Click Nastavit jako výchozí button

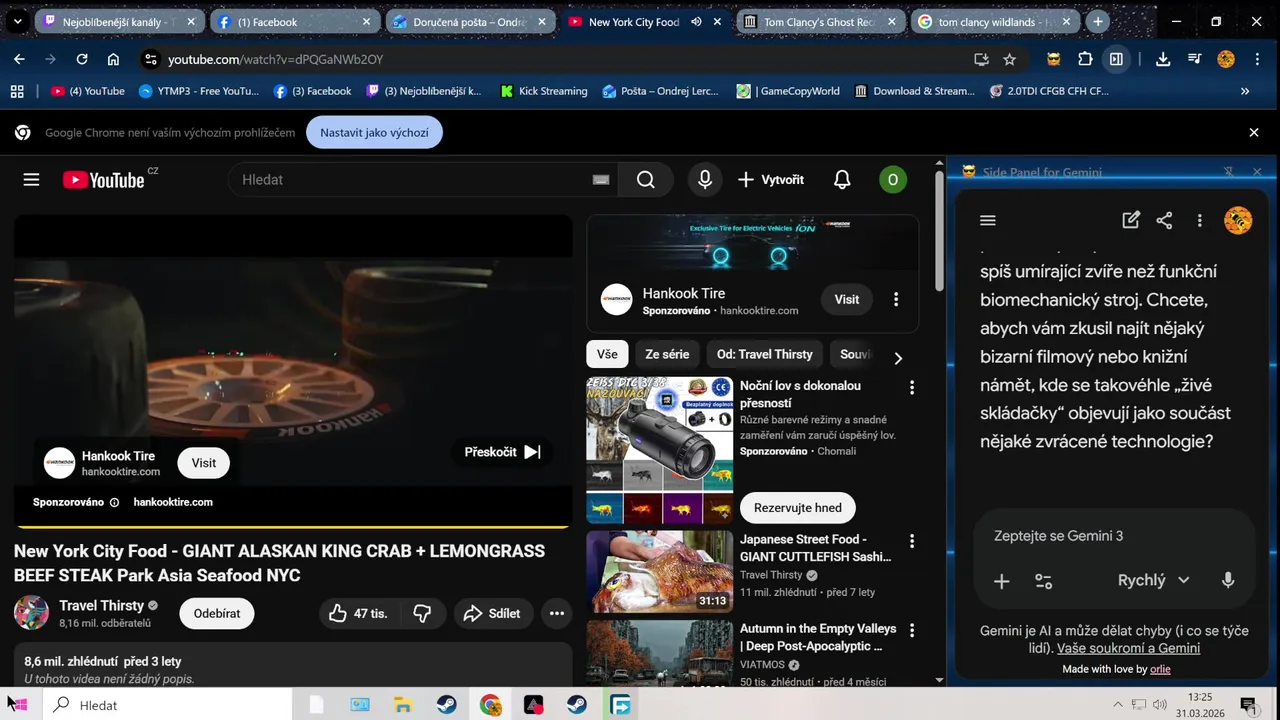[x=375, y=132]
